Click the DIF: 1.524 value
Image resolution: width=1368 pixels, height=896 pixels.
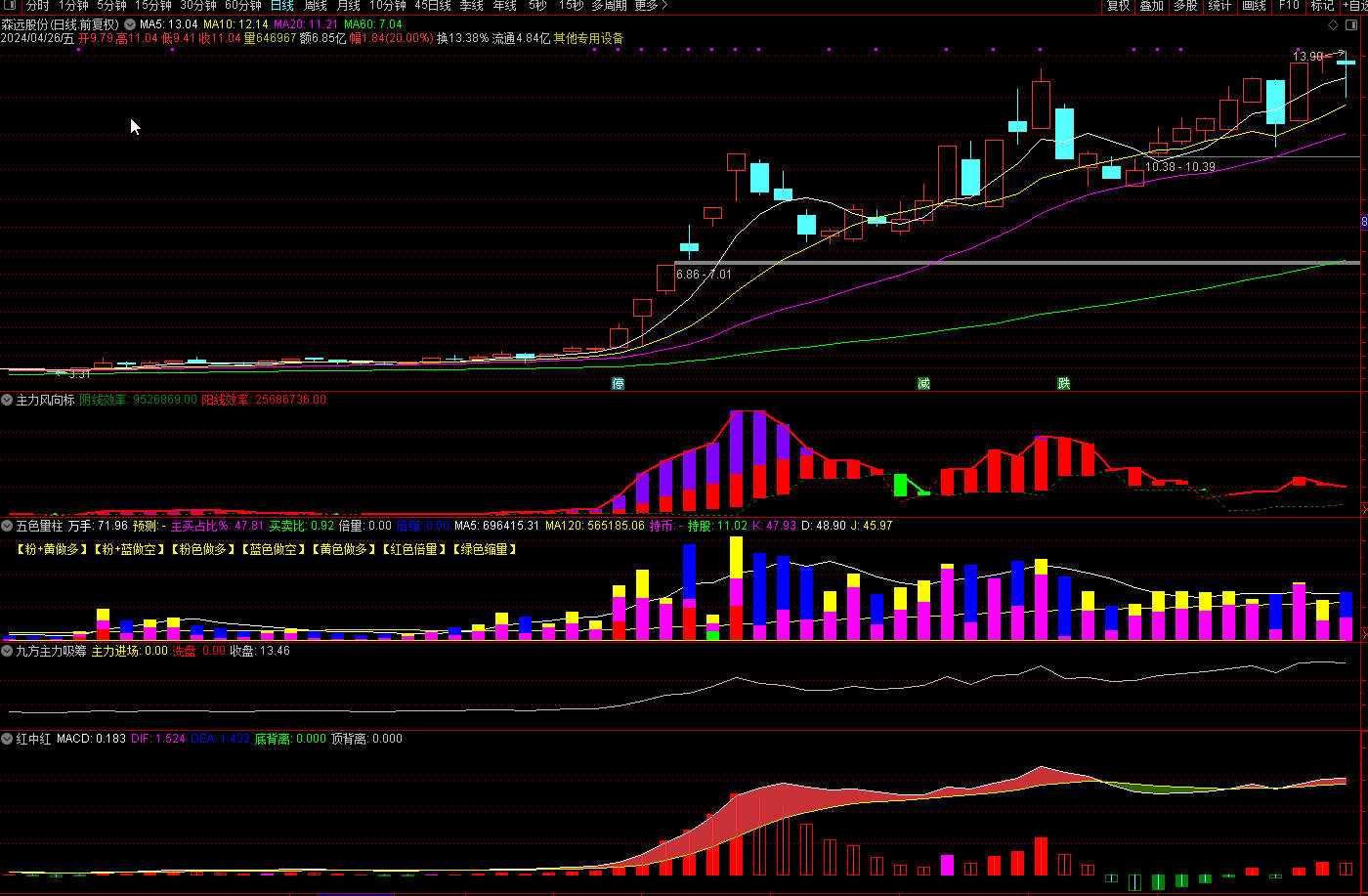pyautogui.click(x=158, y=739)
